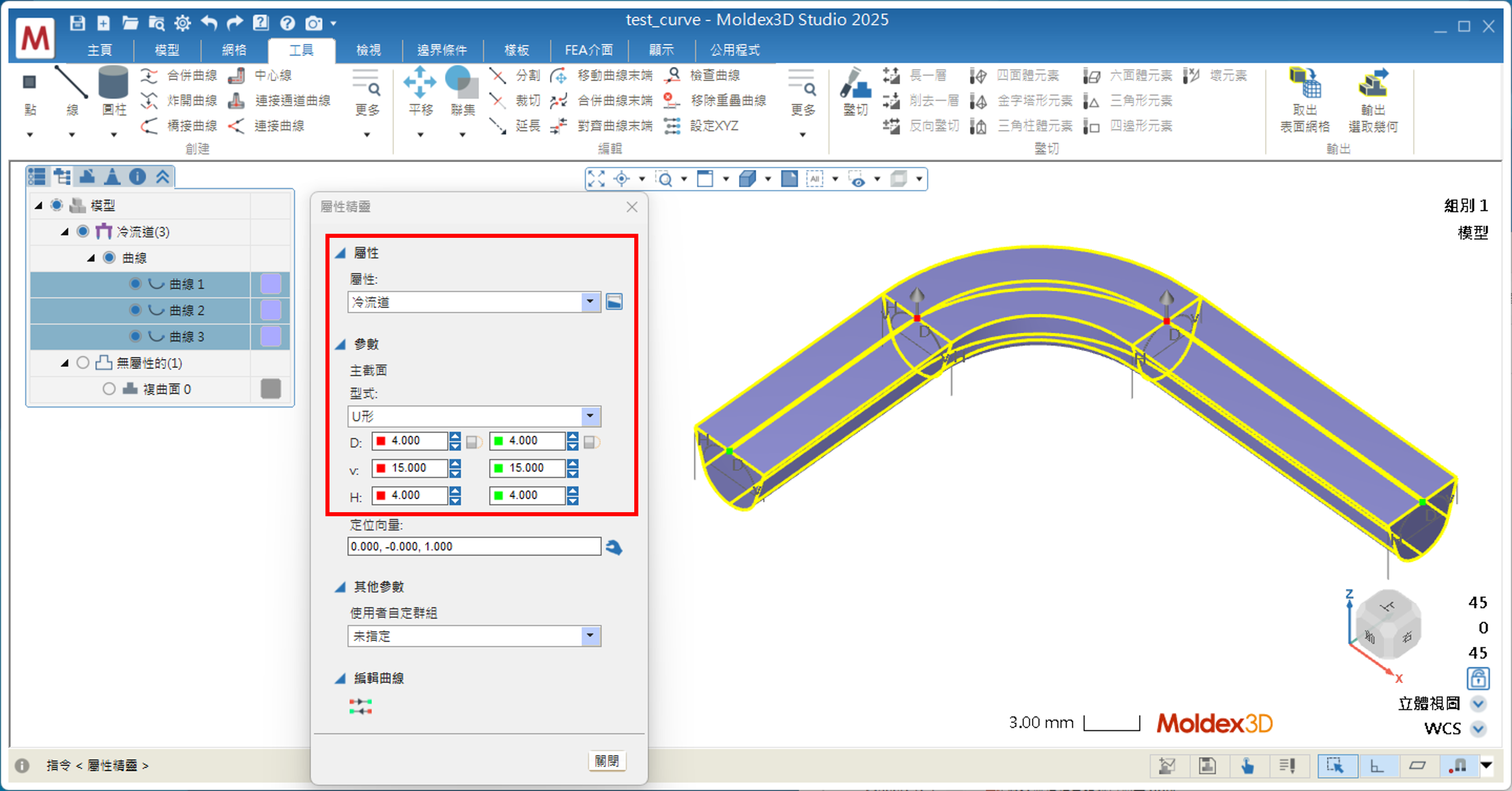Screen dimensions: 1512x791
Task: Switch to the FEA介面 ribbon tab
Action: point(589,50)
